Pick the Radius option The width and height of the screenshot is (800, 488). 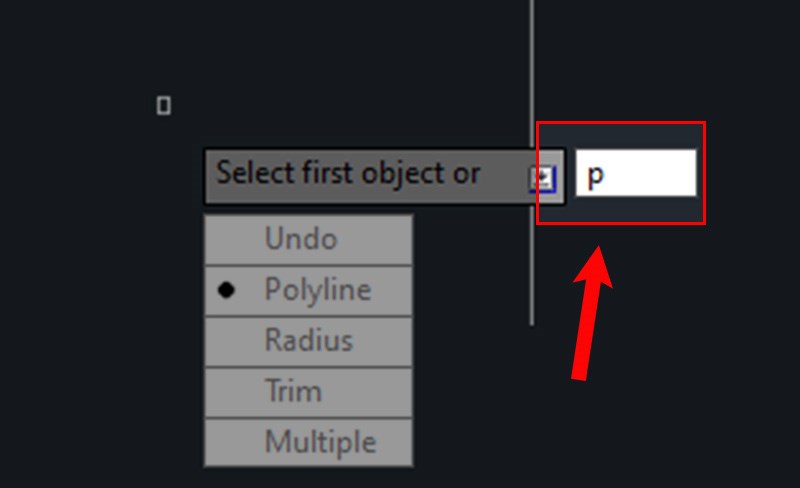coord(308,341)
